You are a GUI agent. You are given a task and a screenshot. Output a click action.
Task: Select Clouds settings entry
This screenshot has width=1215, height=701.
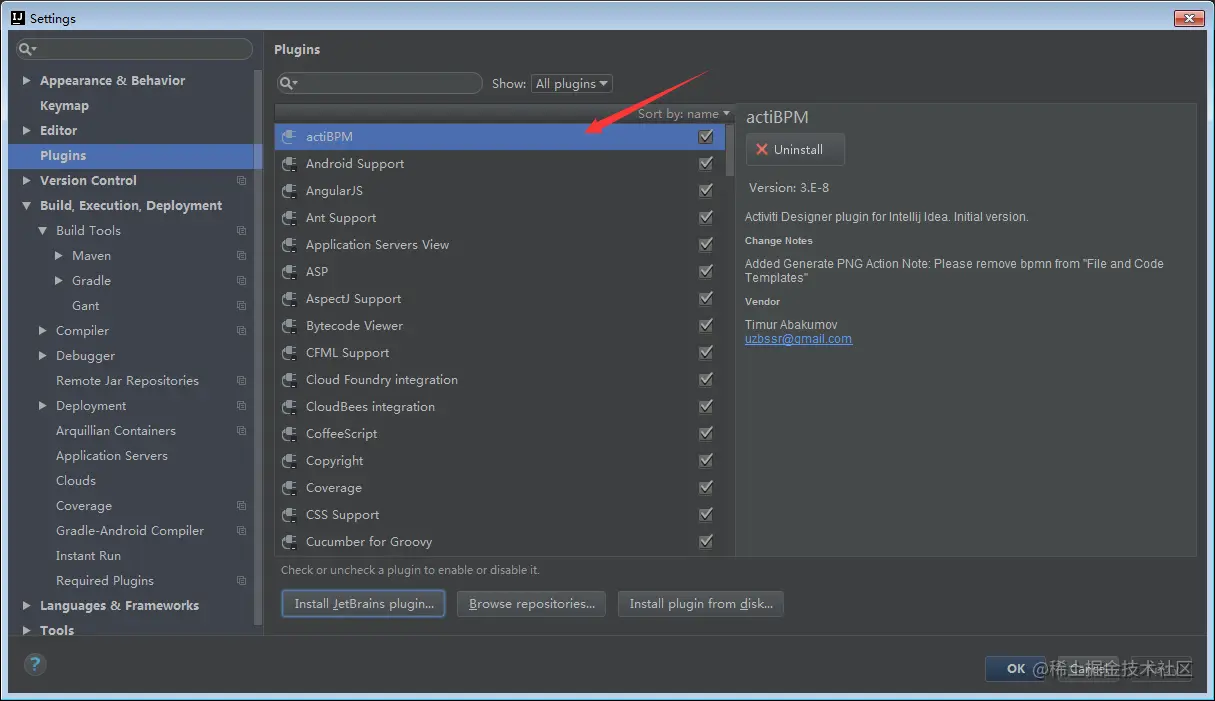(x=76, y=481)
